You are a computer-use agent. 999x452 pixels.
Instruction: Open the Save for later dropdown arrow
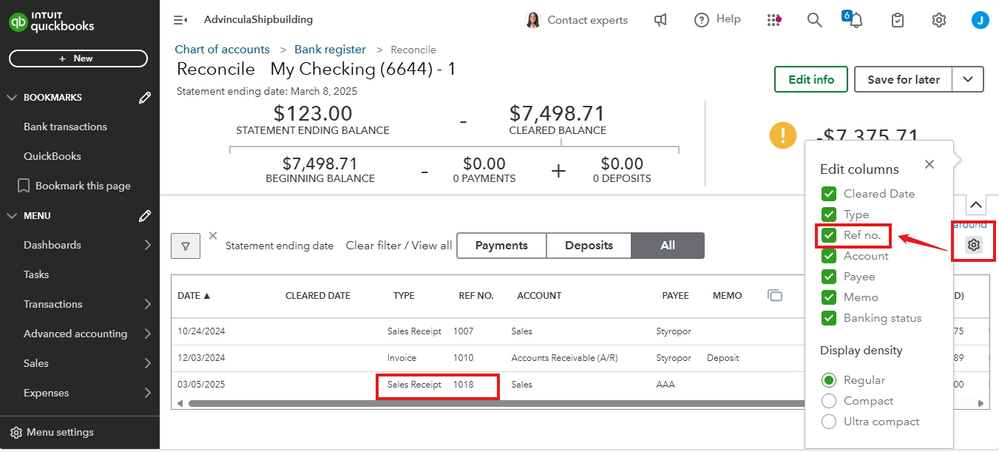[967, 80]
